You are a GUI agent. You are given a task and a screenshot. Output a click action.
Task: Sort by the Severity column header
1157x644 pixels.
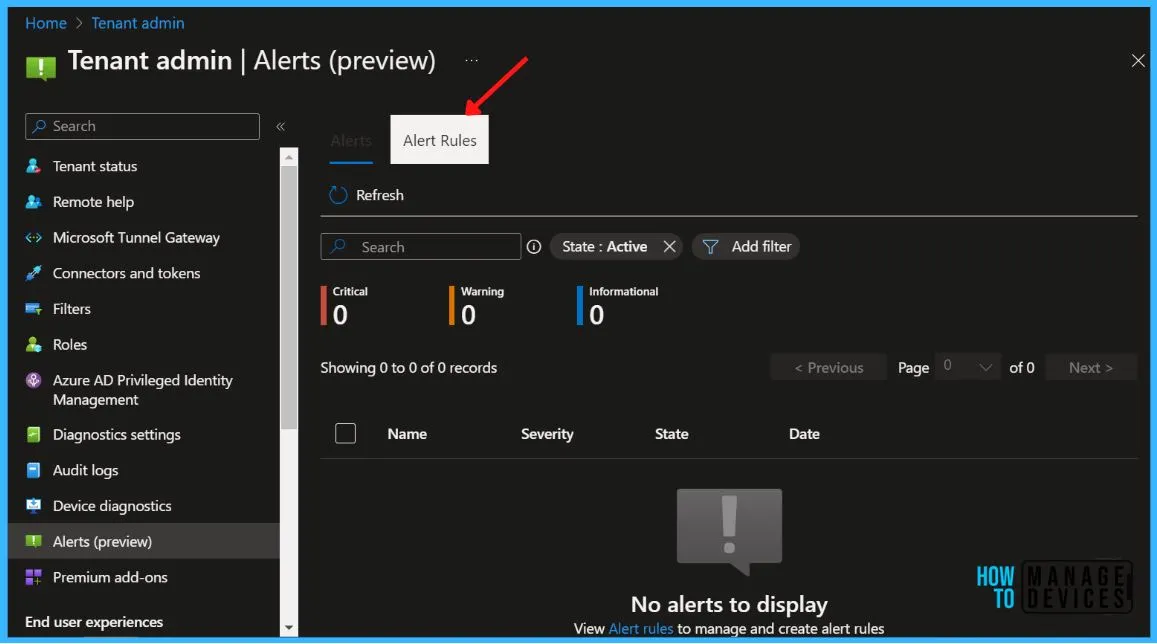click(547, 434)
